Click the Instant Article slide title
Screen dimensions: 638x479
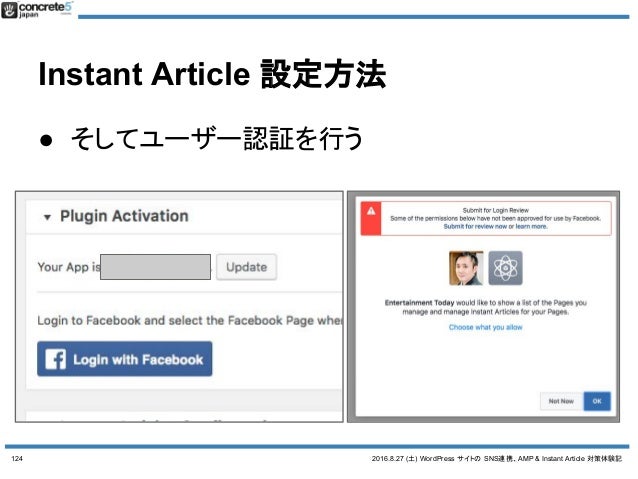[212, 74]
